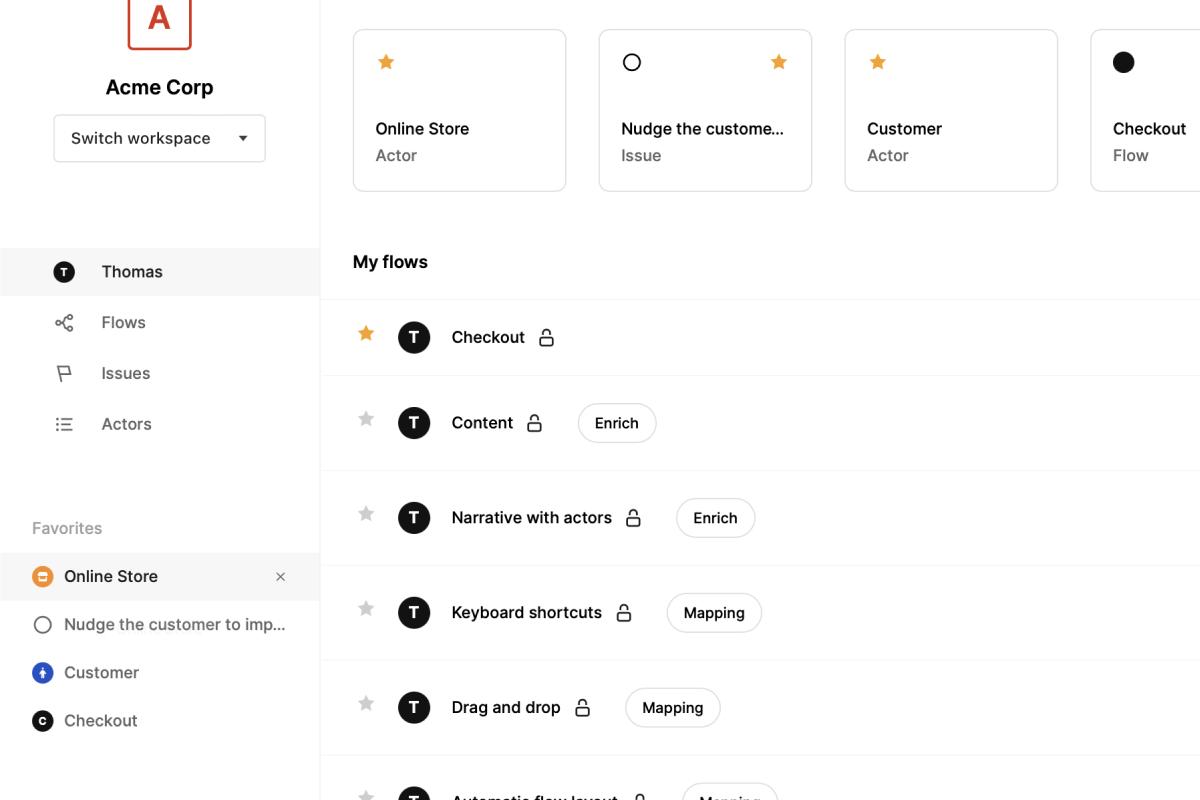This screenshot has height=800, width=1200.
Task: Open the Switch workspace dropdown
Action: [x=159, y=138]
